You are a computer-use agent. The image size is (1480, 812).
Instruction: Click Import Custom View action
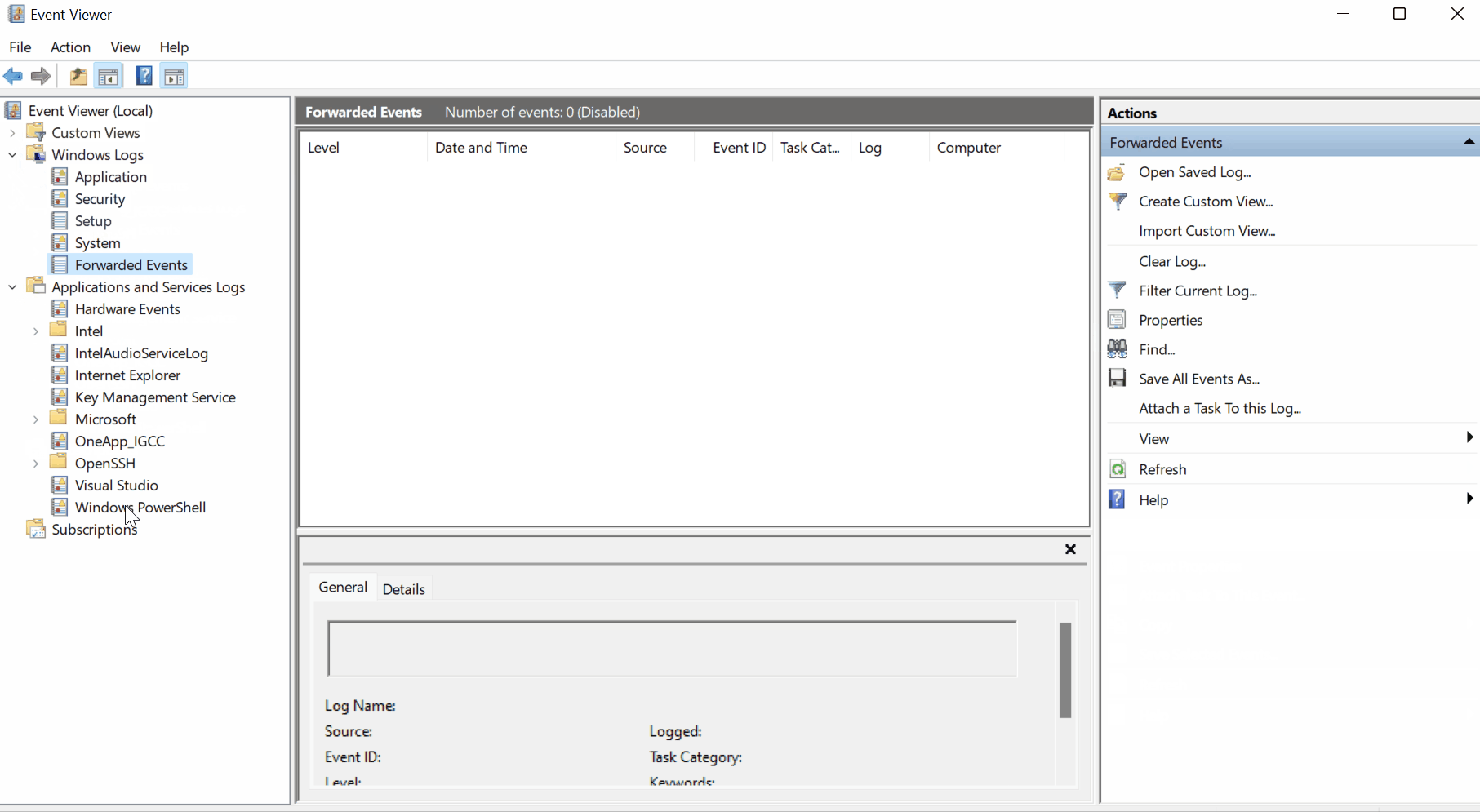1207,231
